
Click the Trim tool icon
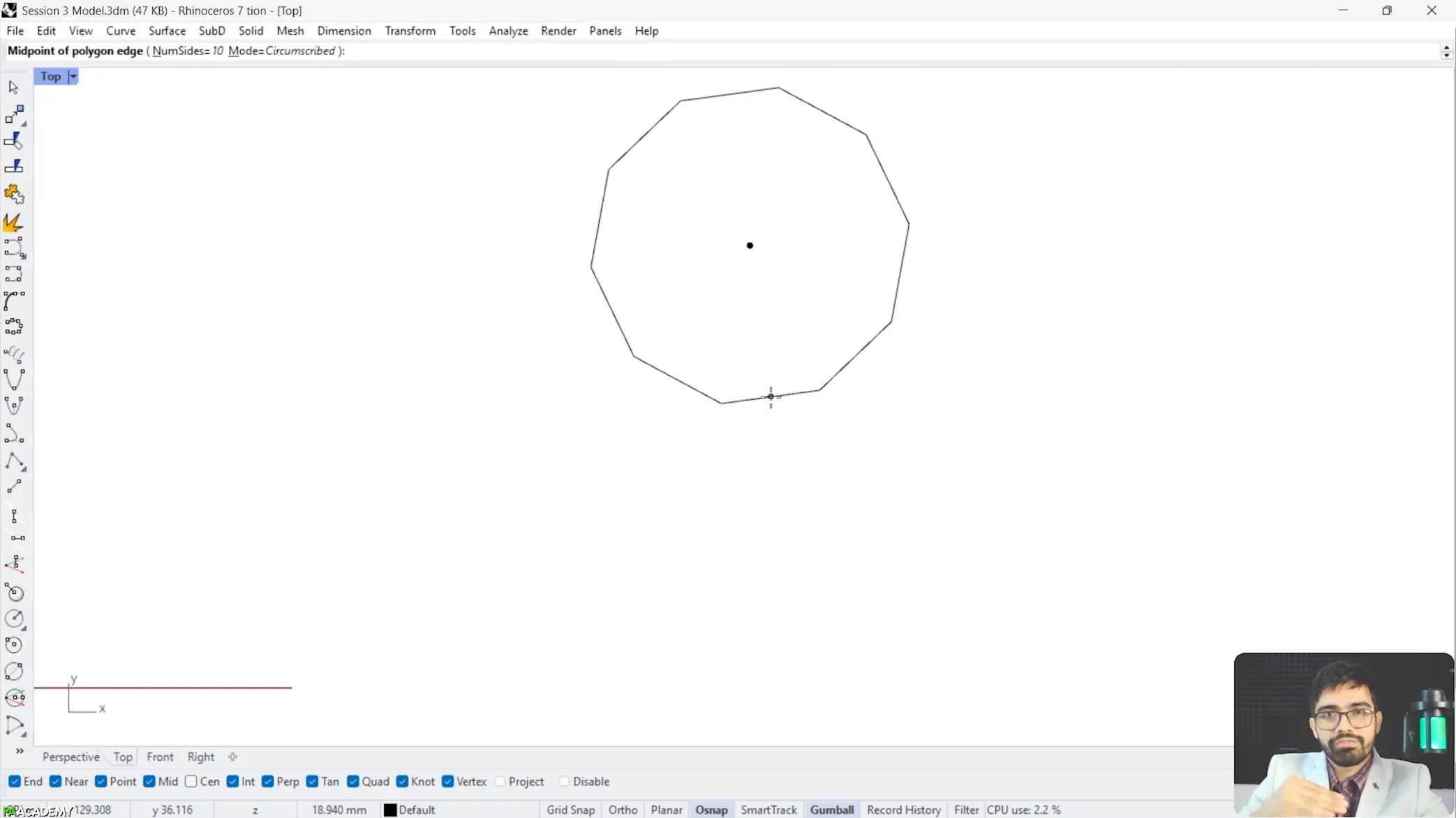coord(14,140)
